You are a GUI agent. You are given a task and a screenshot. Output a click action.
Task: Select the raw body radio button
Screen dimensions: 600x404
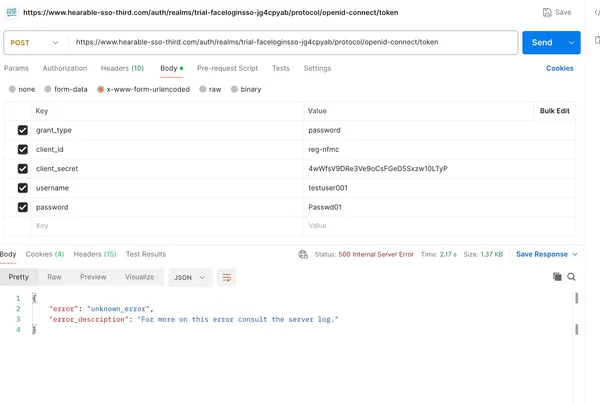[x=203, y=89]
